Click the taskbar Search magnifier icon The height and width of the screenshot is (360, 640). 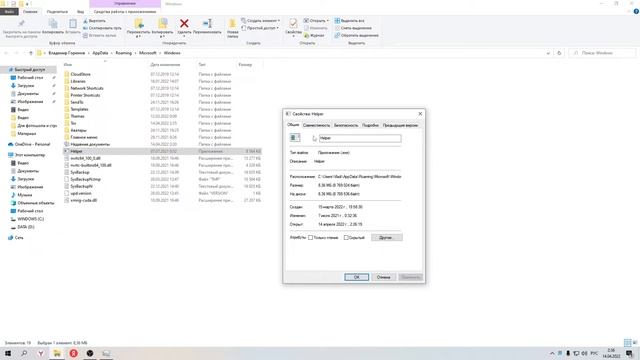24,353
